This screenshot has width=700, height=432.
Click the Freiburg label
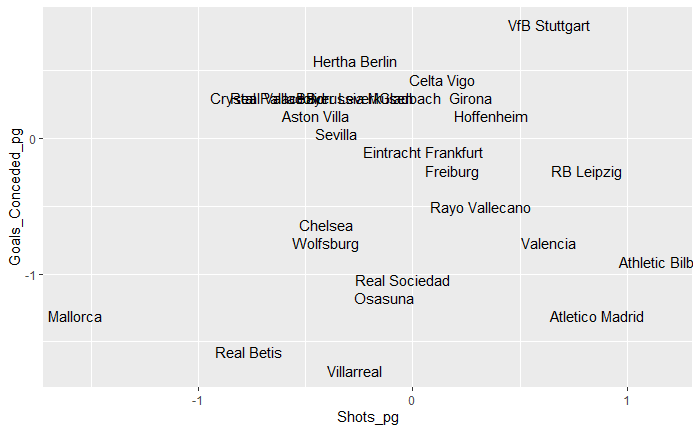coord(452,172)
